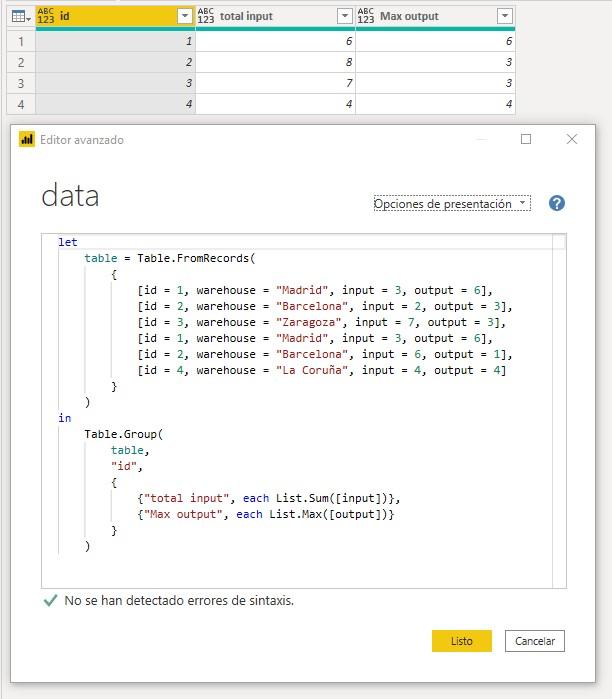This screenshot has height=699, width=612.
Task: Click the id column header
Action: (110, 16)
